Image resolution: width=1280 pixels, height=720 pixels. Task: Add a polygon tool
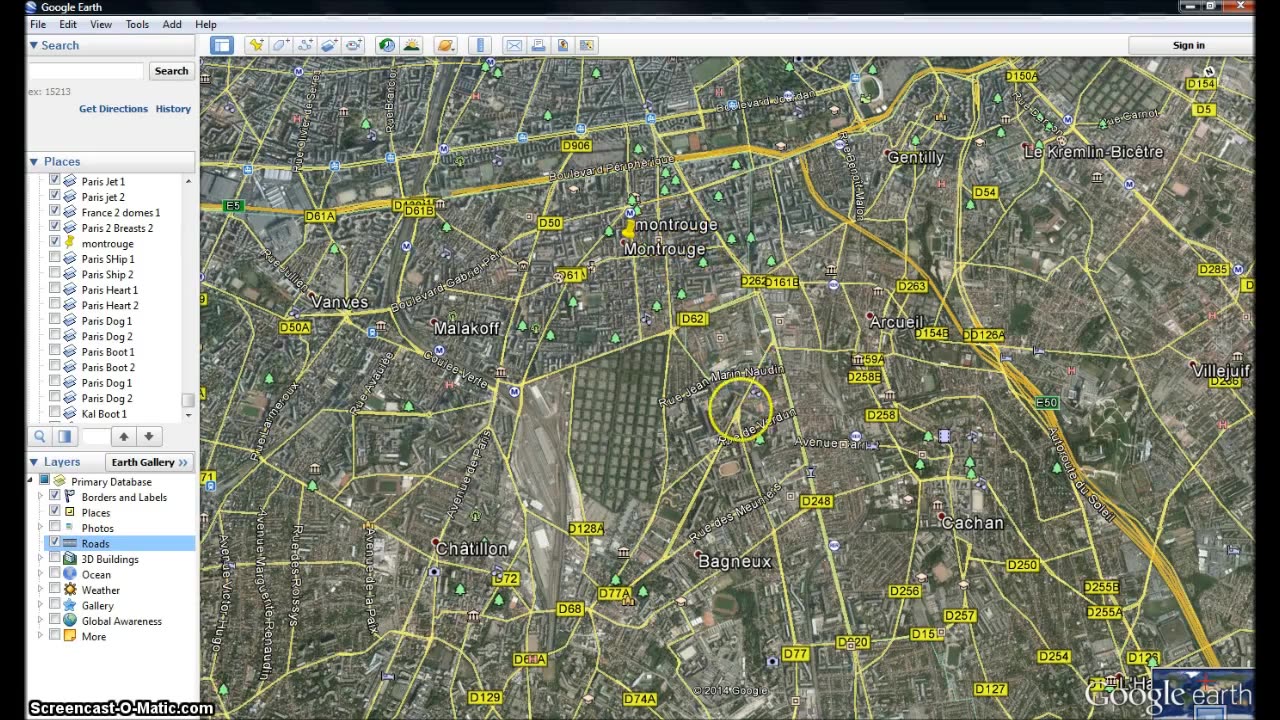(281, 45)
